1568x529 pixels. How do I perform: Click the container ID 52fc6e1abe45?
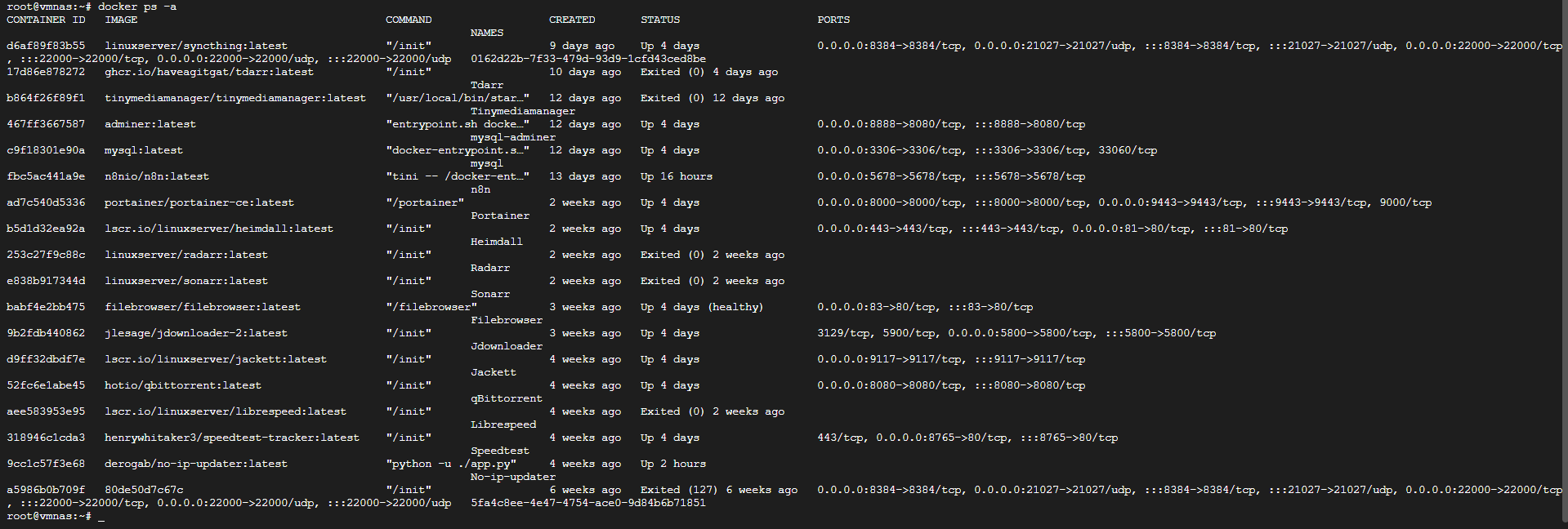tap(46, 385)
